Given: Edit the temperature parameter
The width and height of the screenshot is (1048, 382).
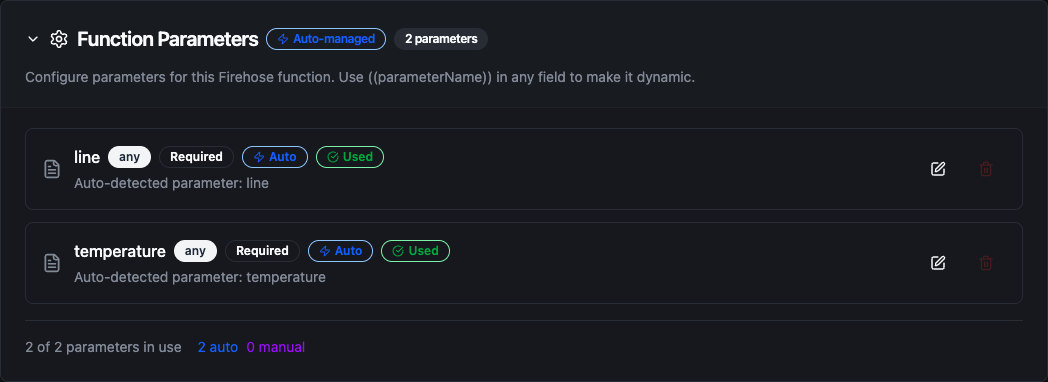Looking at the screenshot, I should [938, 262].
